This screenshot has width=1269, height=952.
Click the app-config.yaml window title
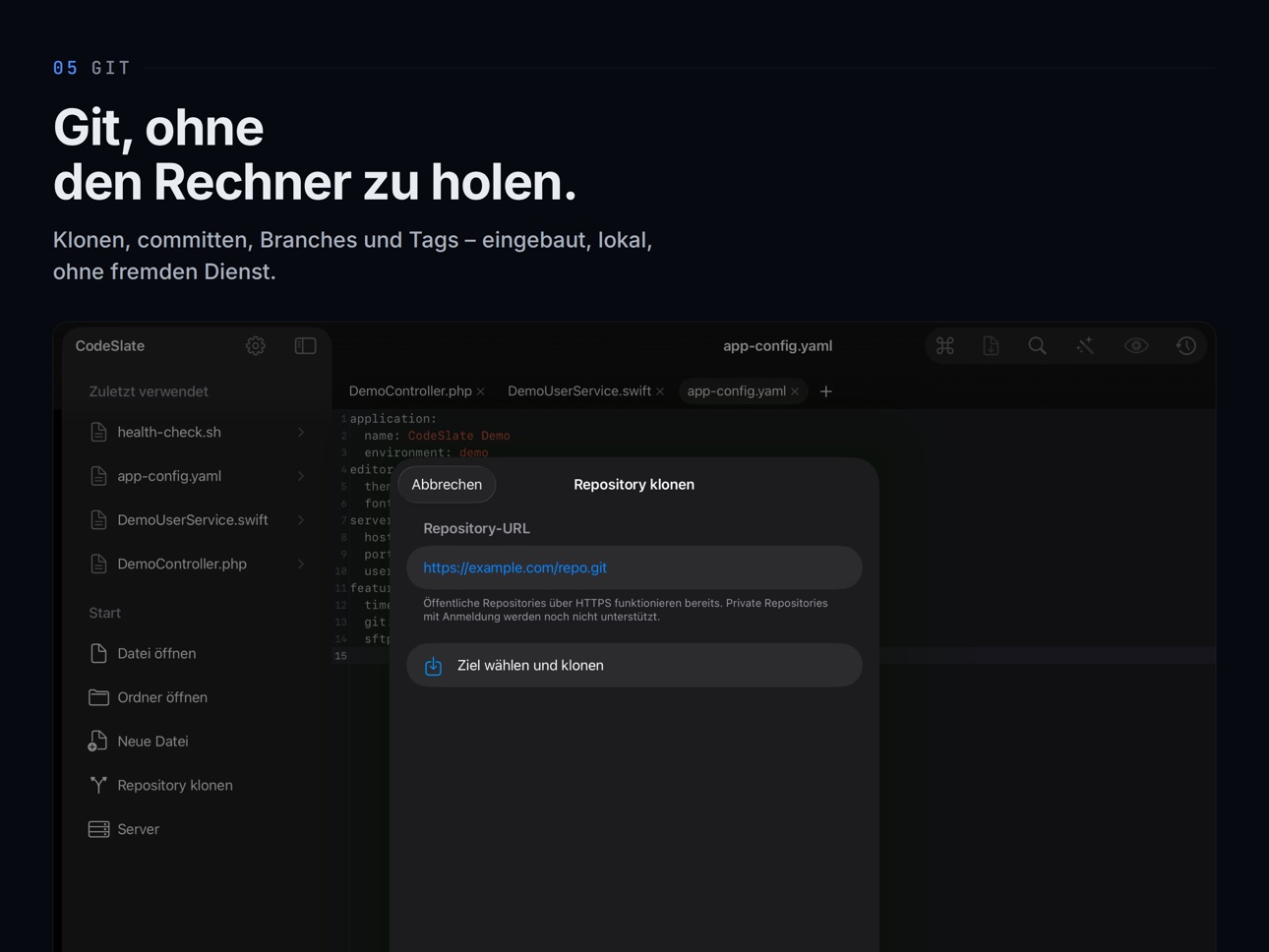pos(777,346)
